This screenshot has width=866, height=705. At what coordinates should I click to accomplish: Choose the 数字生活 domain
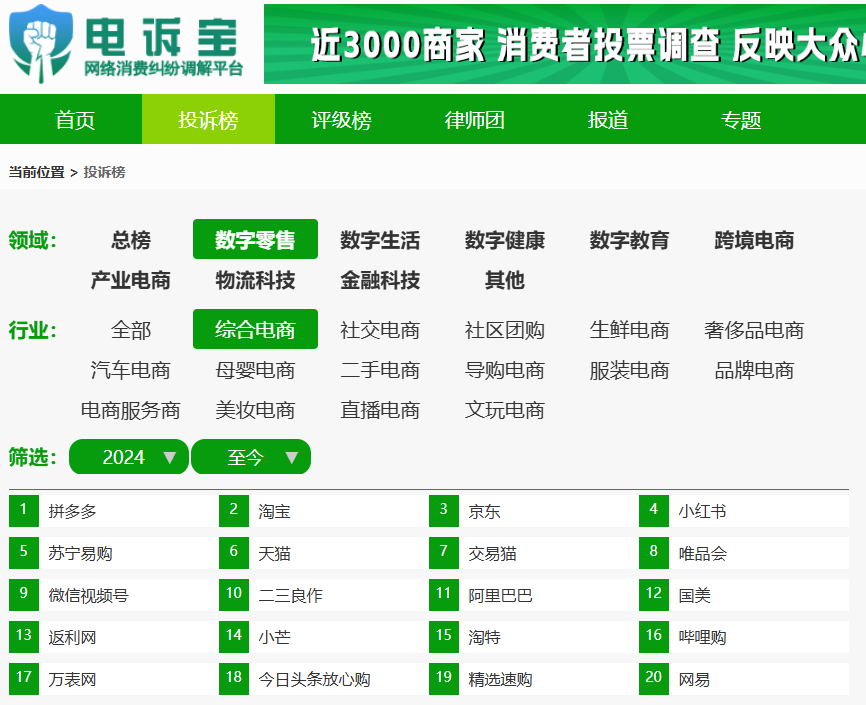click(x=380, y=240)
